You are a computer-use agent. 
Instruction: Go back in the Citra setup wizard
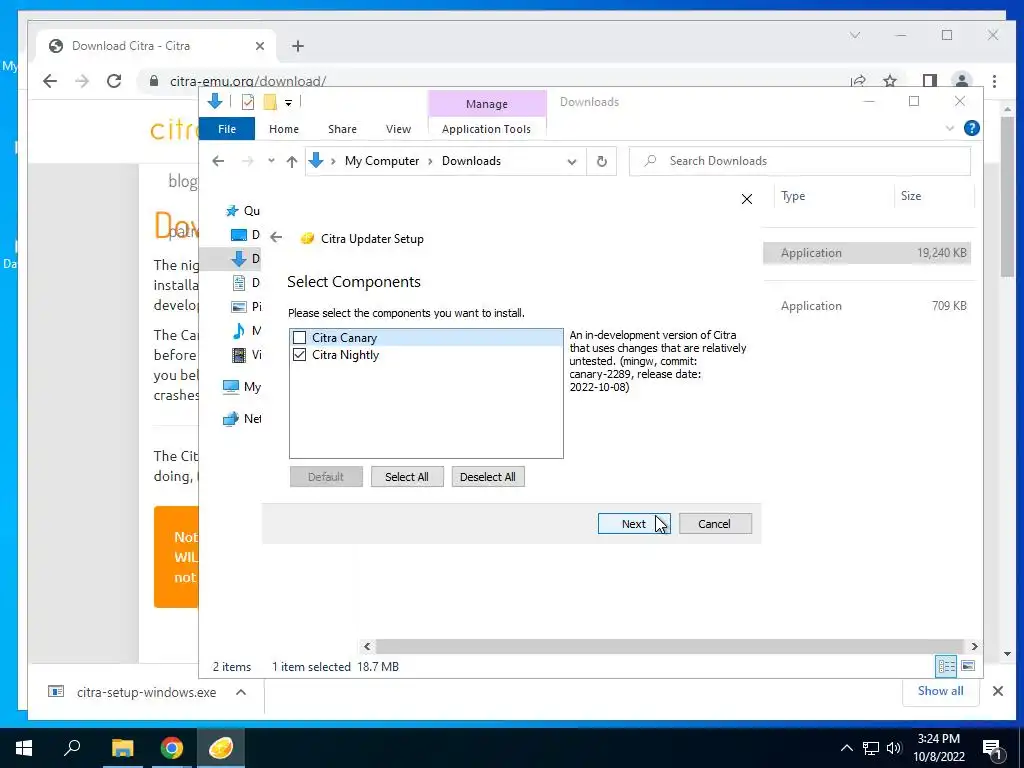pyautogui.click(x=276, y=238)
